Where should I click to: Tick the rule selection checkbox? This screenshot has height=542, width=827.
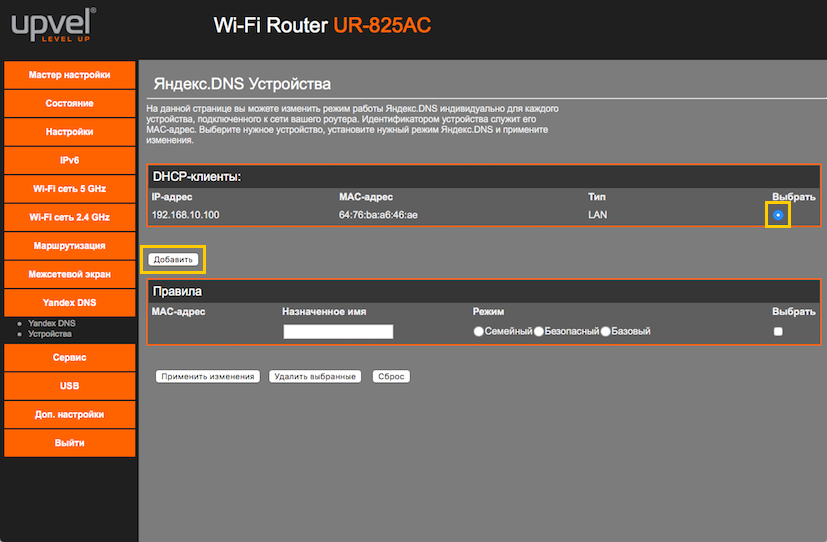(778, 331)
